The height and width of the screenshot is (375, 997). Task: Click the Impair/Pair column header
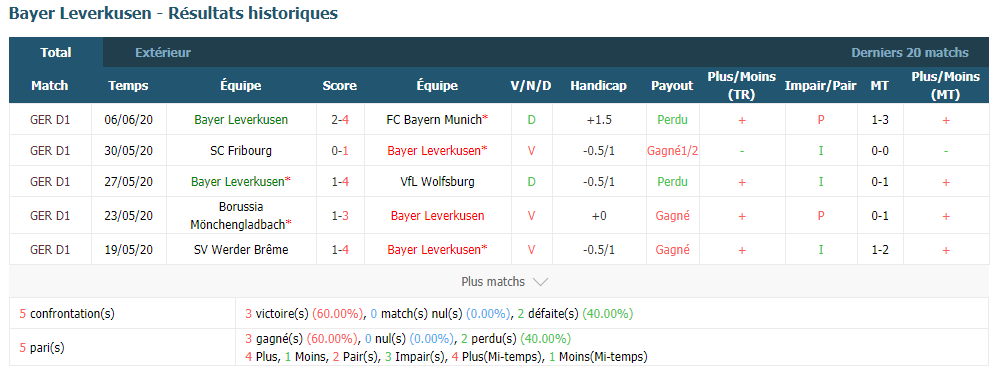click(821, 86)
